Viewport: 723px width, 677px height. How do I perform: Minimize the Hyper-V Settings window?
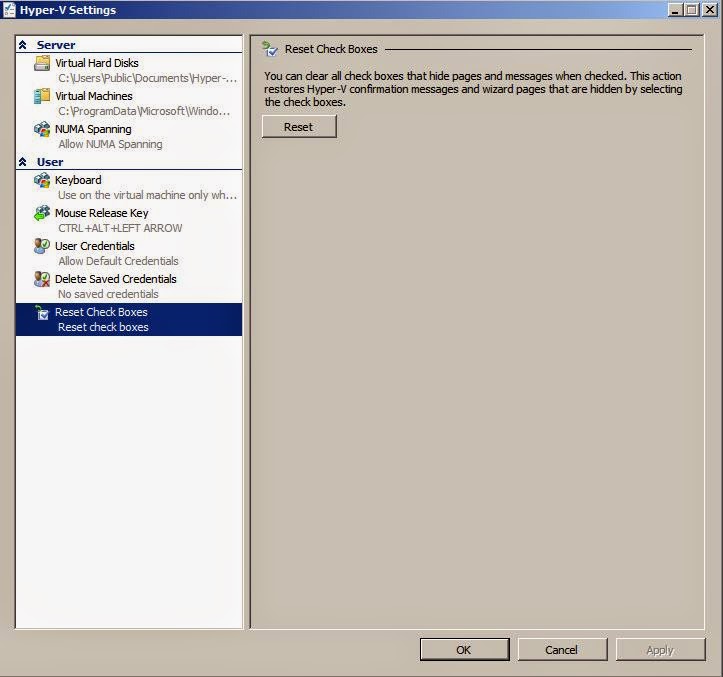click(675, 10)
